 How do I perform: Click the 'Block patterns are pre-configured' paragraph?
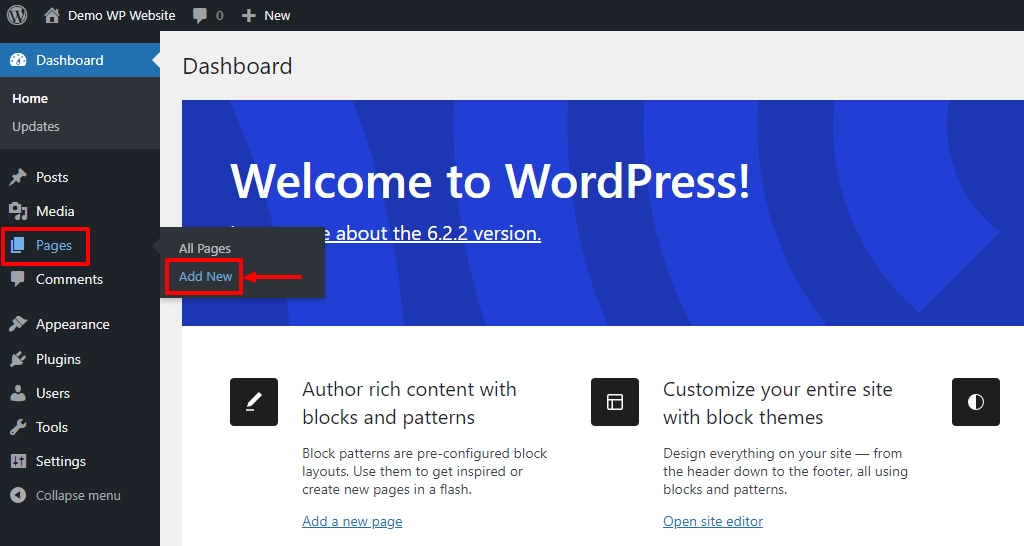[x=424, y=472]
